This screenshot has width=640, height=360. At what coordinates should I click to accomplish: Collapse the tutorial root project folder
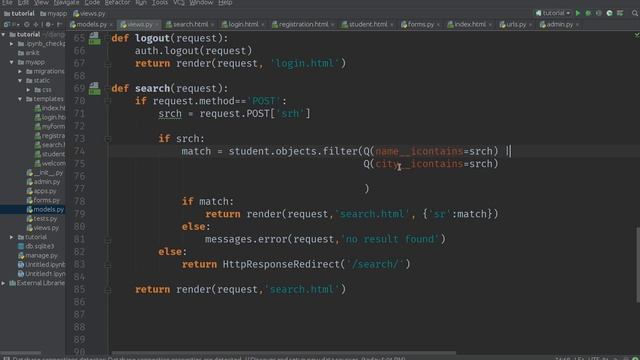(x=4, y=35)
